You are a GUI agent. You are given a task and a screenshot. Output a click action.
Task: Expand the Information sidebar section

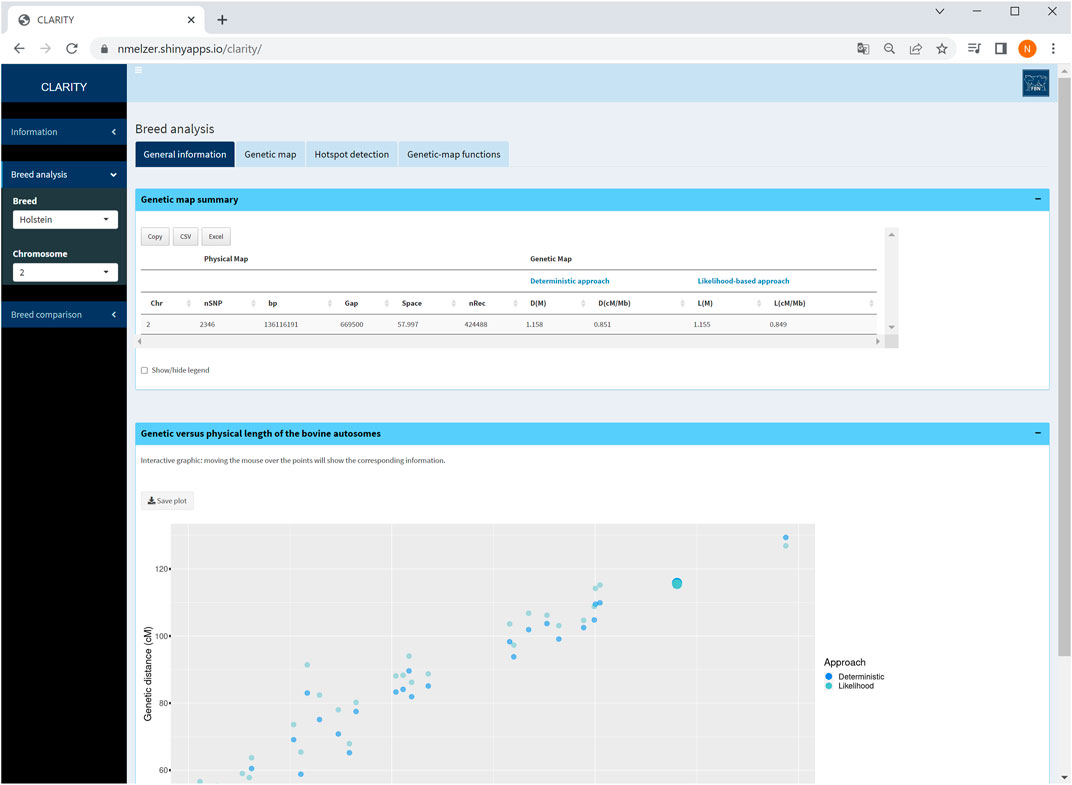point(64,132)
